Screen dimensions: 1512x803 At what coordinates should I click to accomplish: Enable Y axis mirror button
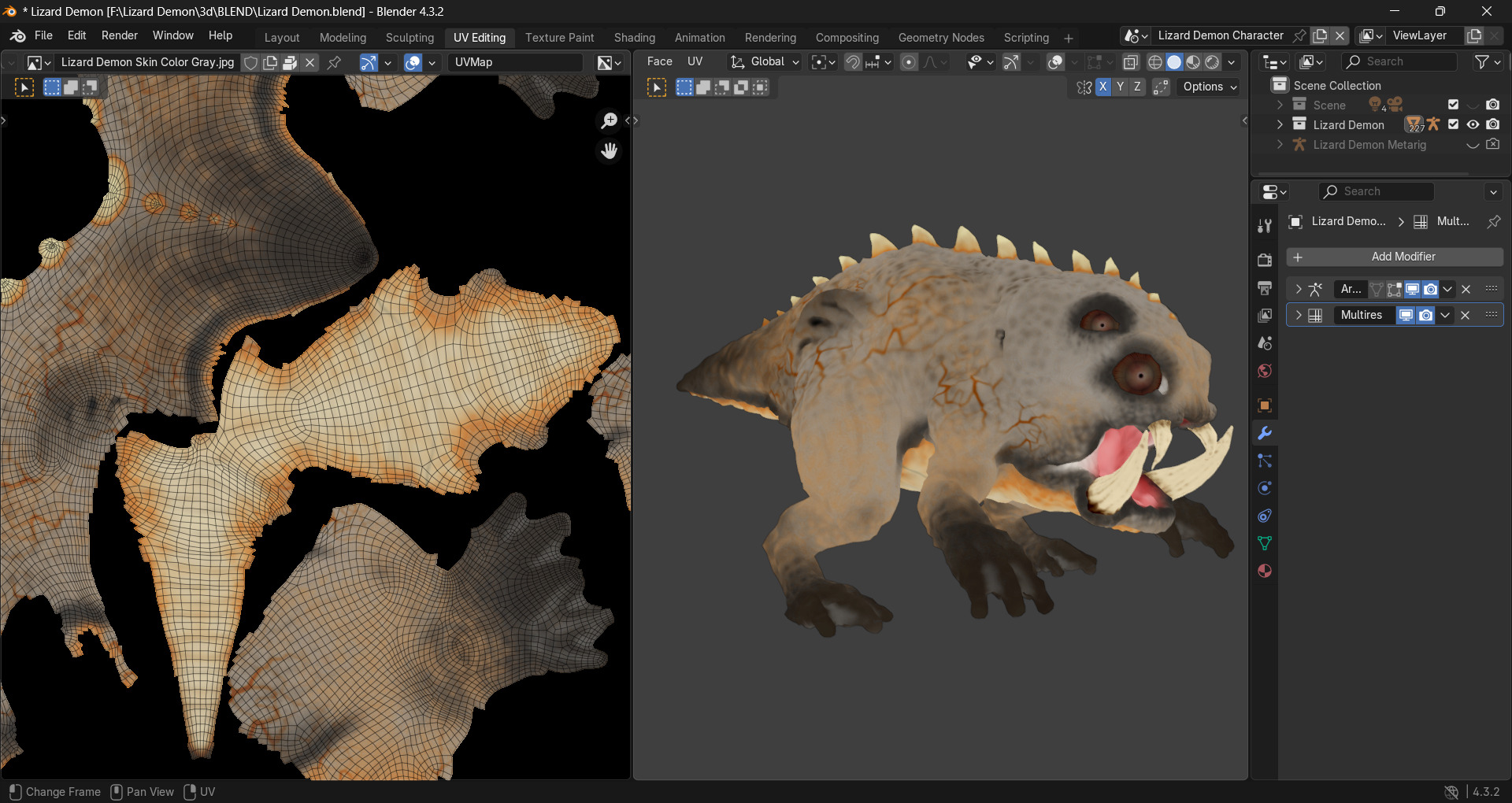point(1120,87)
